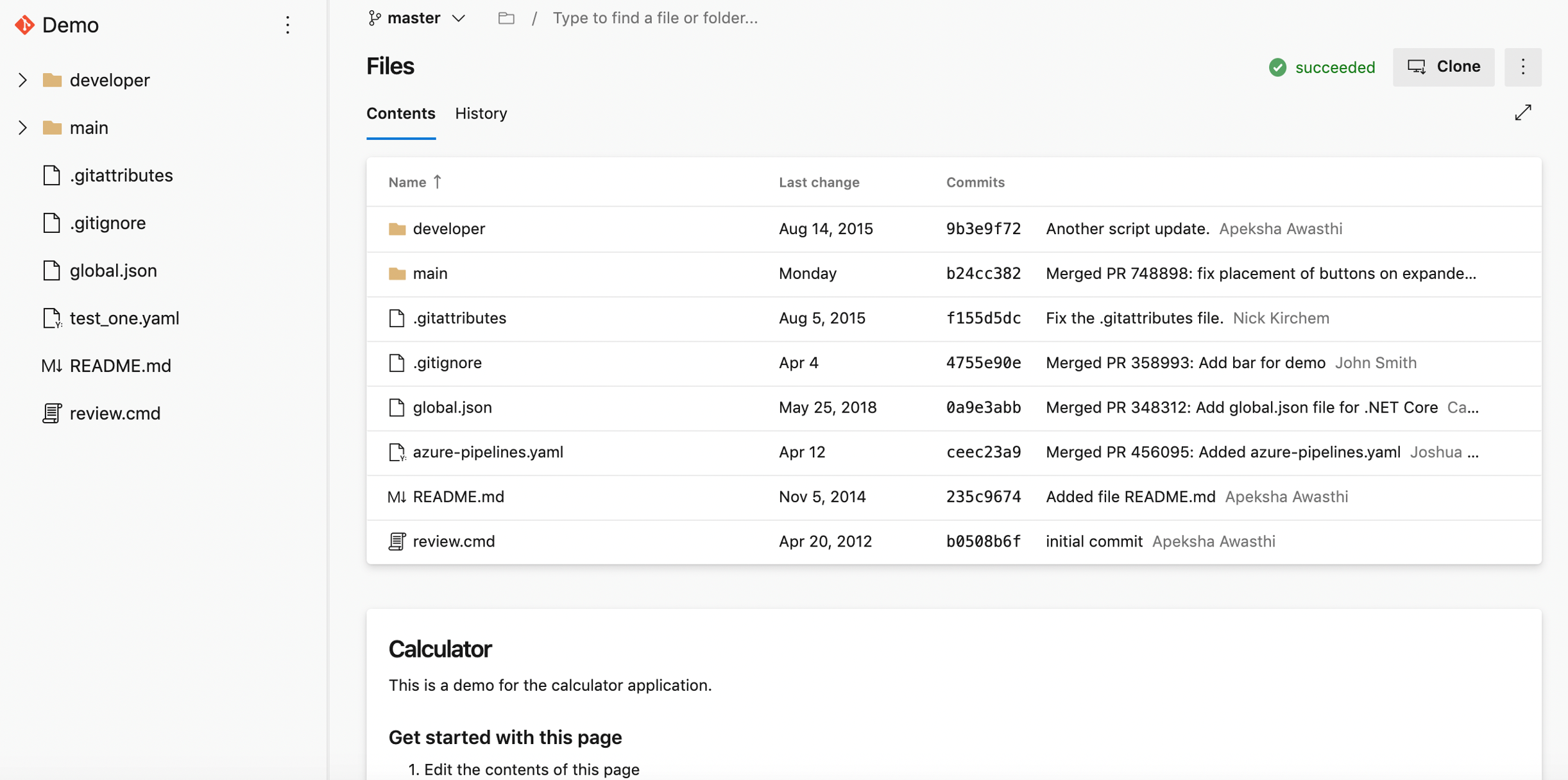Click the .gitignore file entry

(x=447, y=362)
